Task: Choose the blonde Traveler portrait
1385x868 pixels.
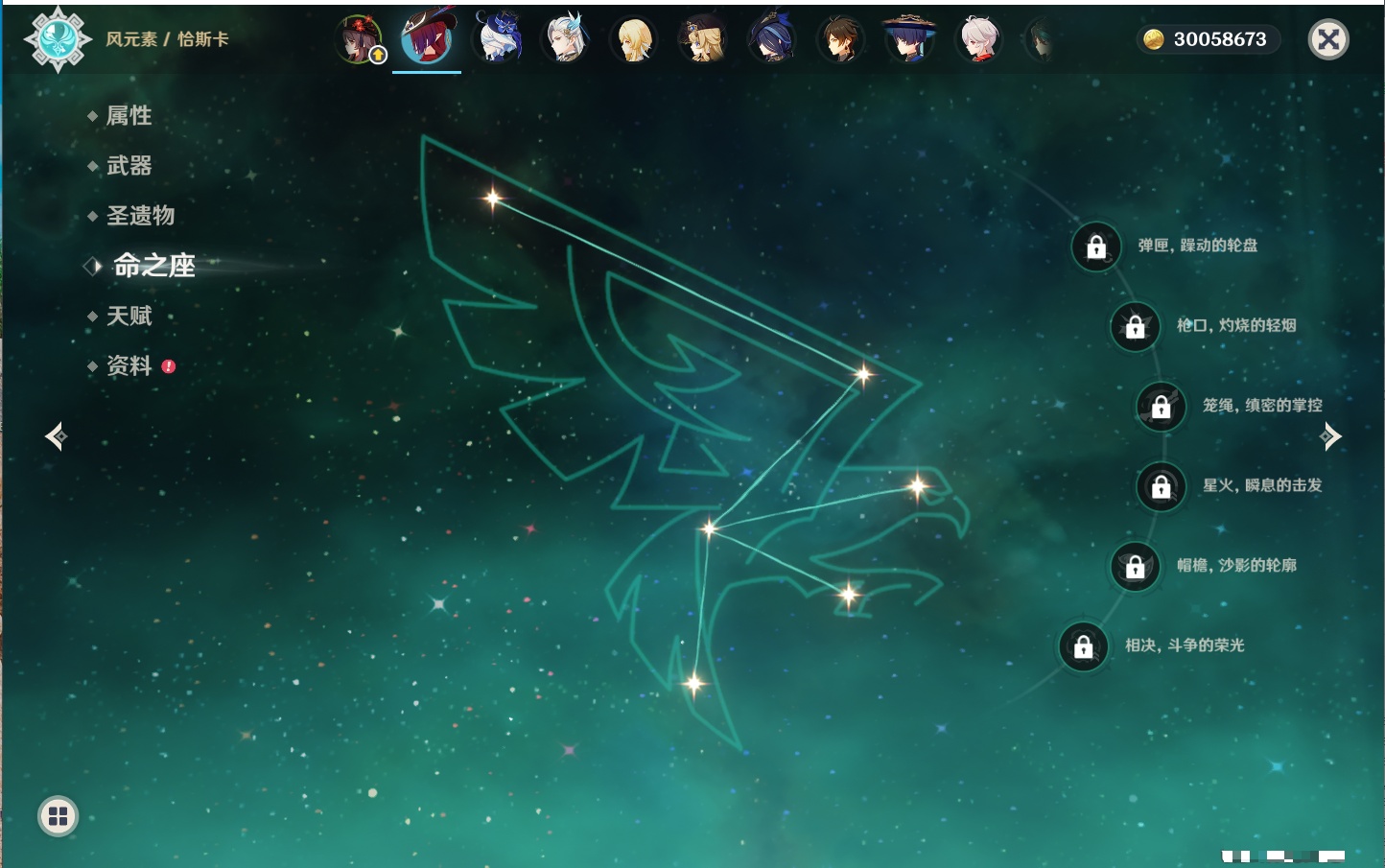Action: tap(634, 39)
